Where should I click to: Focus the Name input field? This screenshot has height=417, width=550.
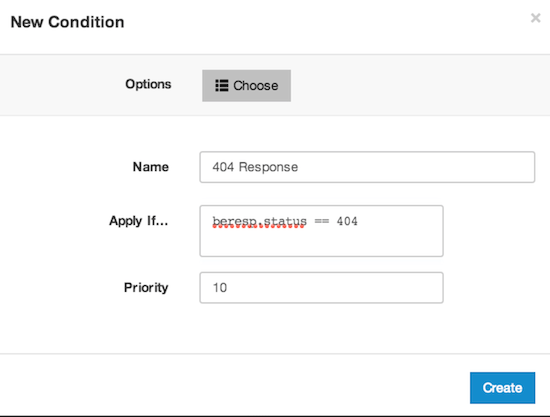[x=367, y=167]
